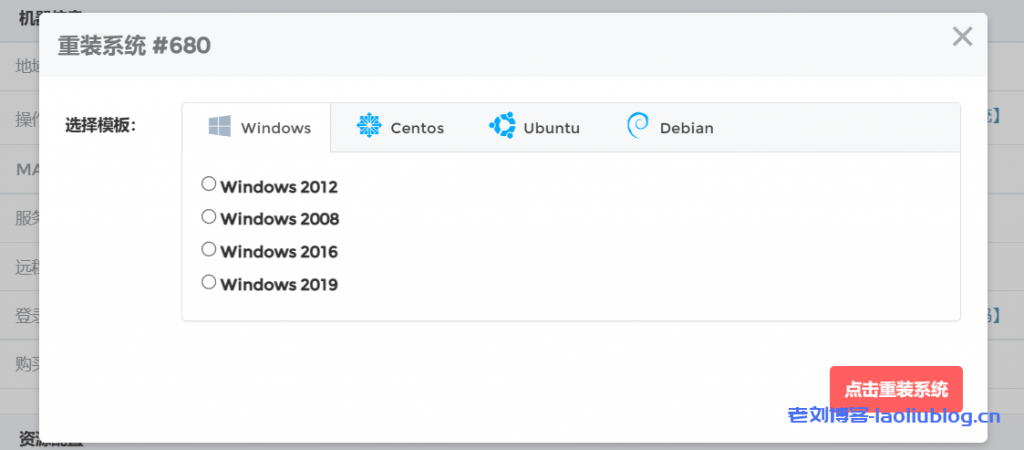Image resolution: width=1024 pixels, height=450 pixels.
Task: Click the Centos snowflake logo icon
Action: tap(369, 127)
